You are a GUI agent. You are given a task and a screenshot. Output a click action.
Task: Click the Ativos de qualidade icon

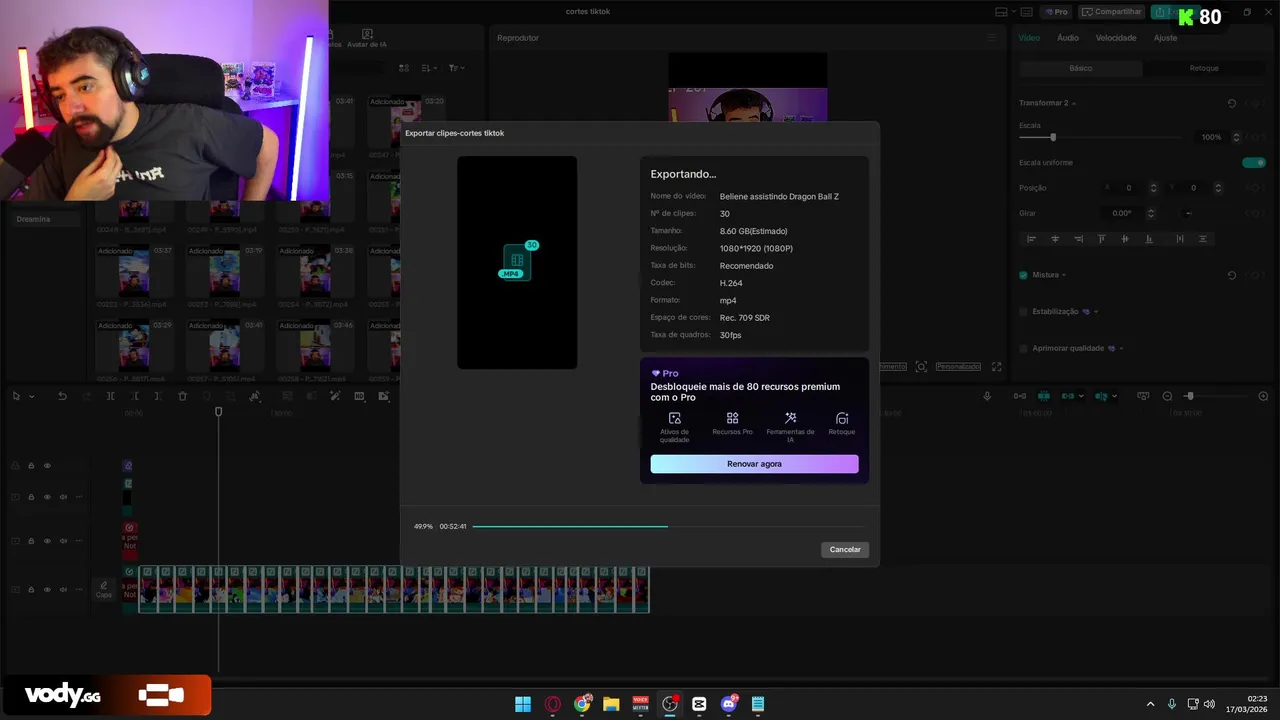pyautogui.click(x=675, y=418)
